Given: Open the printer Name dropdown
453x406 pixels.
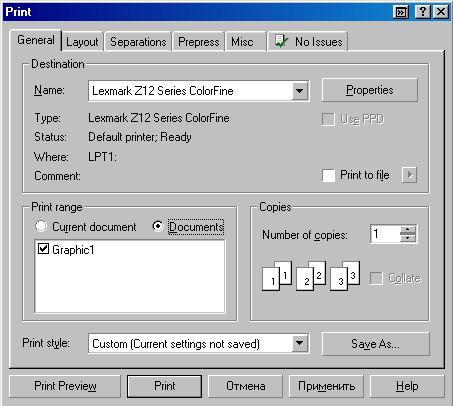Looking at the screenshot, I should pyautogui.click(x=300, y=91).
